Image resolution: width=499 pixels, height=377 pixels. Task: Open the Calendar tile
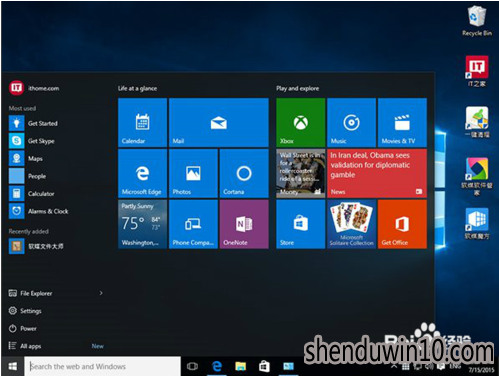pos(142,122)
